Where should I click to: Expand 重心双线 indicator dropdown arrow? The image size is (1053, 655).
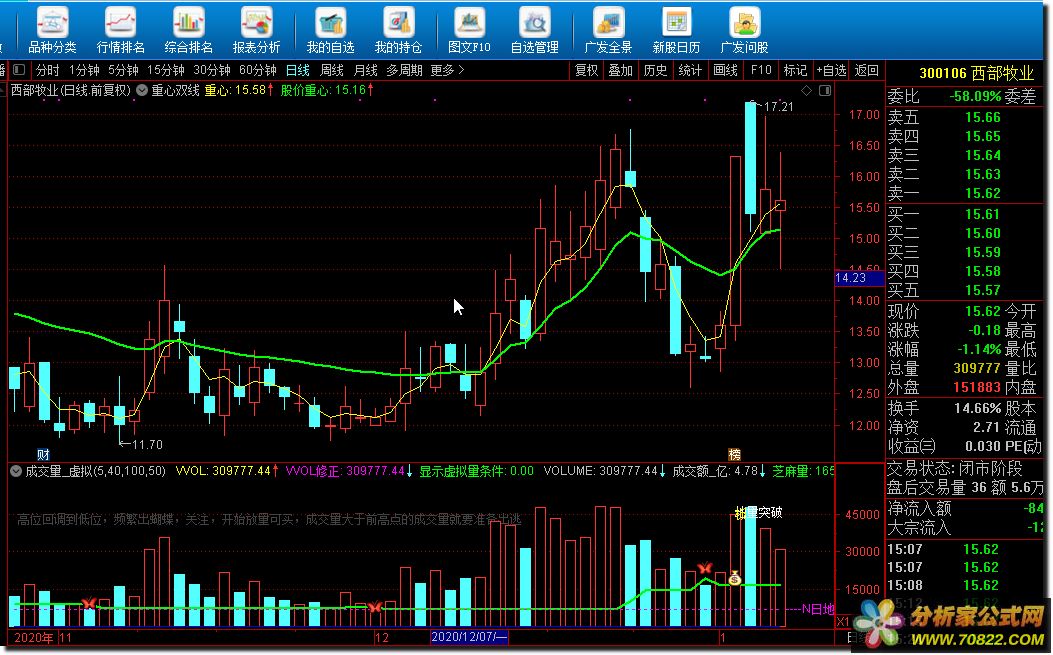[142, 90]
